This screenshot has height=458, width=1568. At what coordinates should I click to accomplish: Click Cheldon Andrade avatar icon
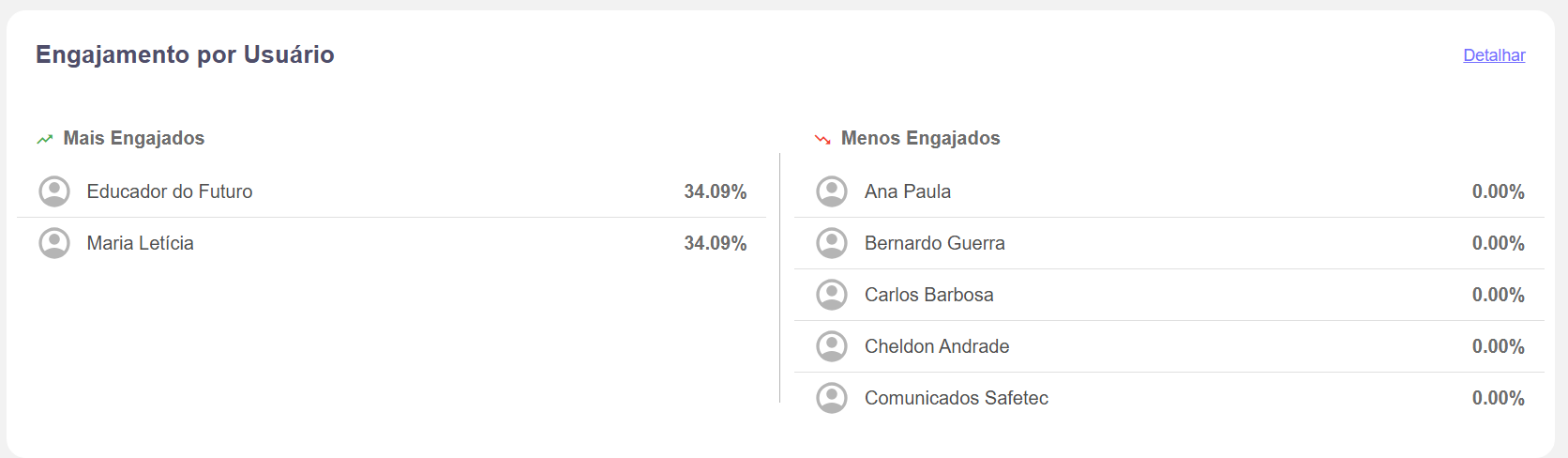coord(832,346)
